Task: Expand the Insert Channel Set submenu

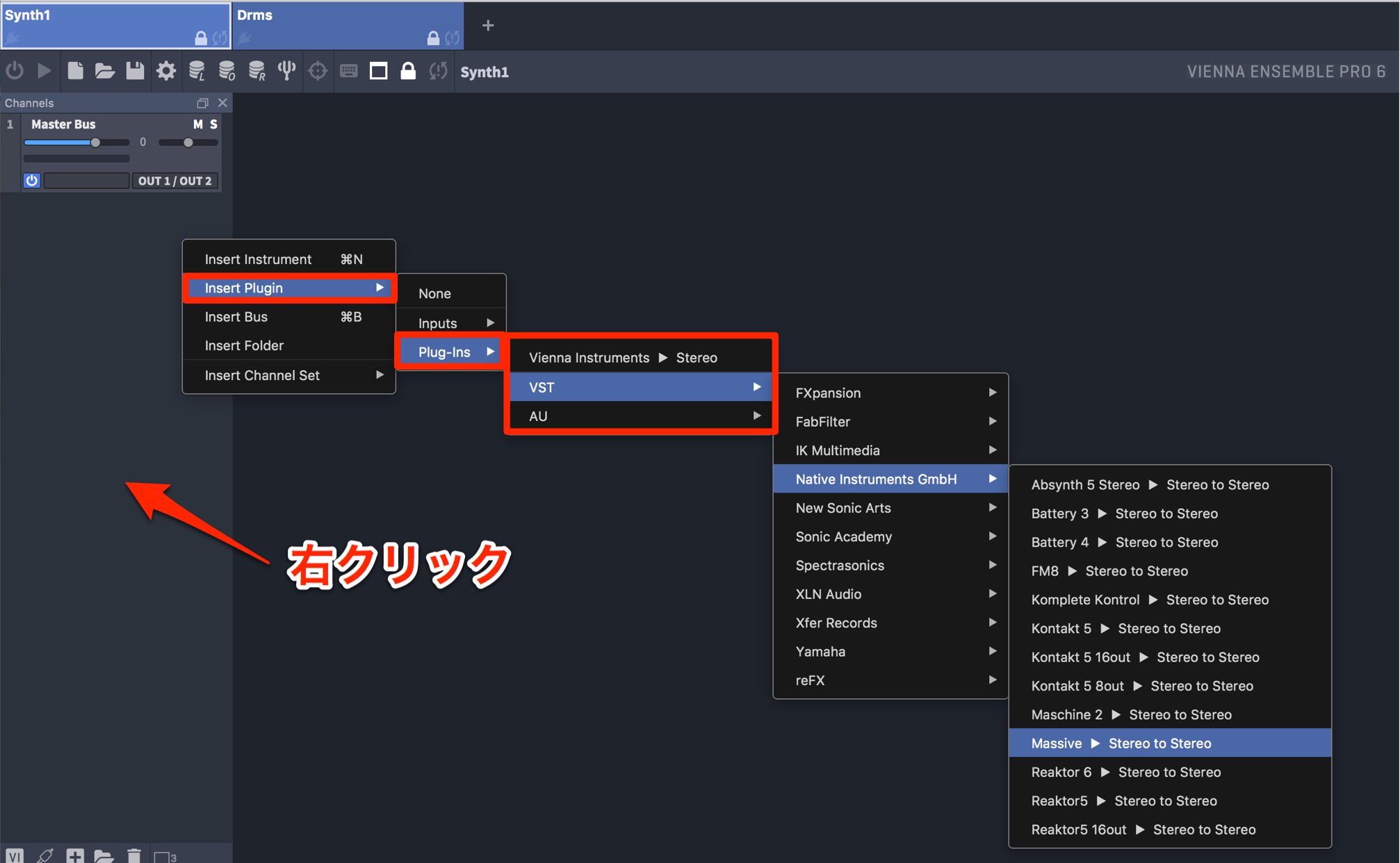Action: click(x=289, y=375)
